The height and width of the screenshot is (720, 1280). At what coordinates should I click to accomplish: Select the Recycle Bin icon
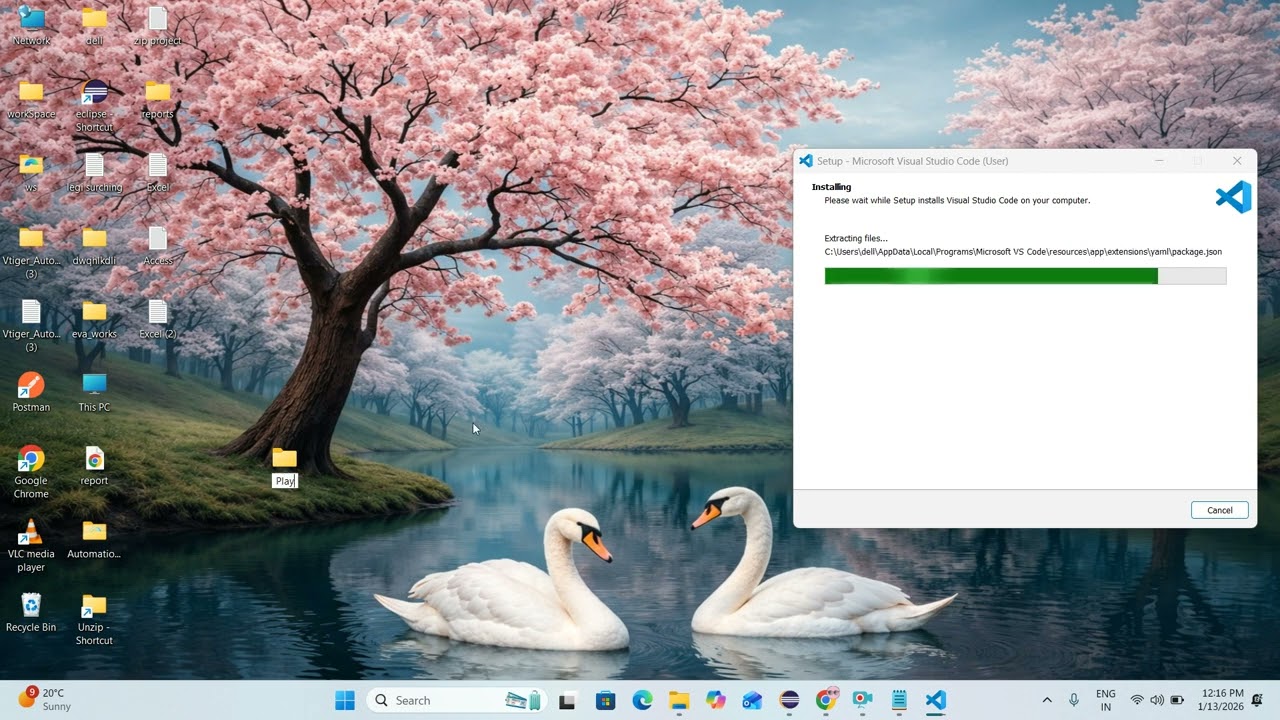pyautogui.click(x=31, y=612)
